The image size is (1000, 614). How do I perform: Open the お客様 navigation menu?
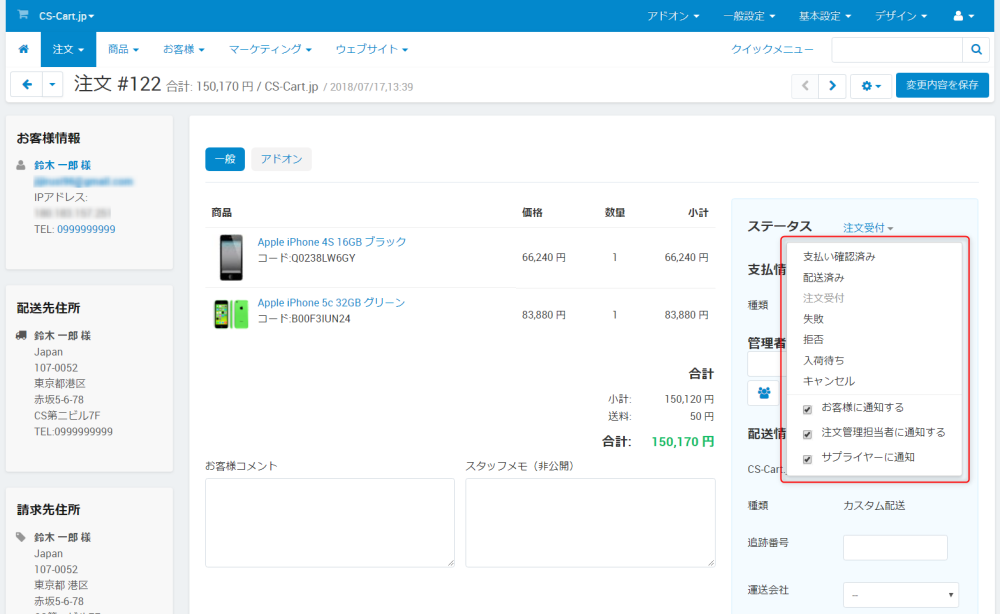coord(183,49)
